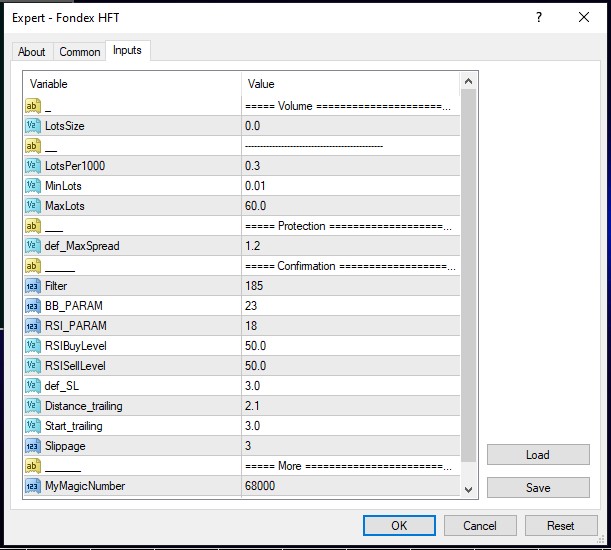Click the ===== Confirmation separator value
611x550 pixels.
tap(350, 266)
